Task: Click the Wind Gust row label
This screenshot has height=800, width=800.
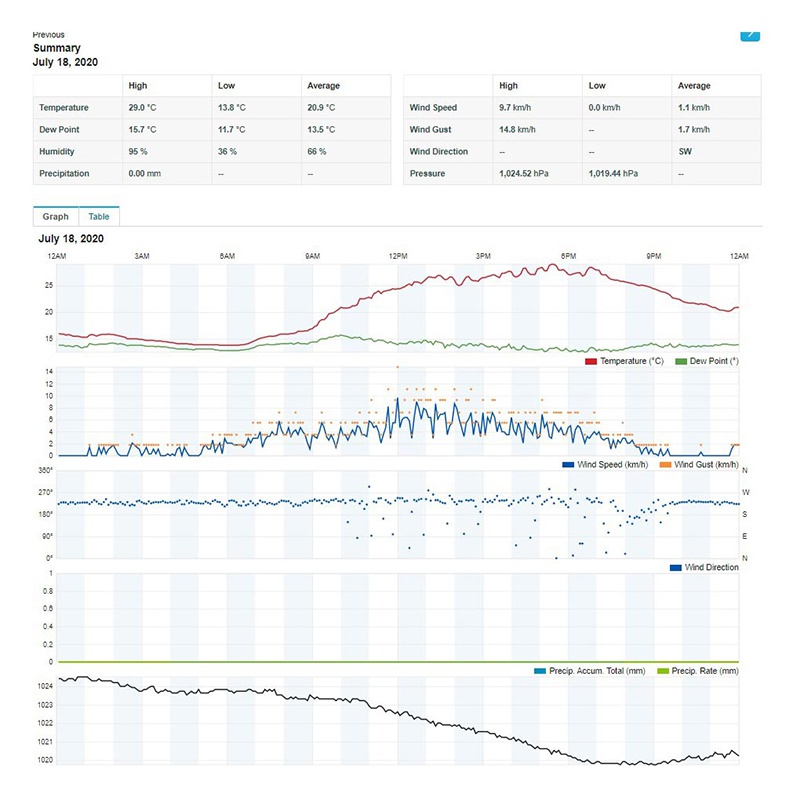Action: 432,130
